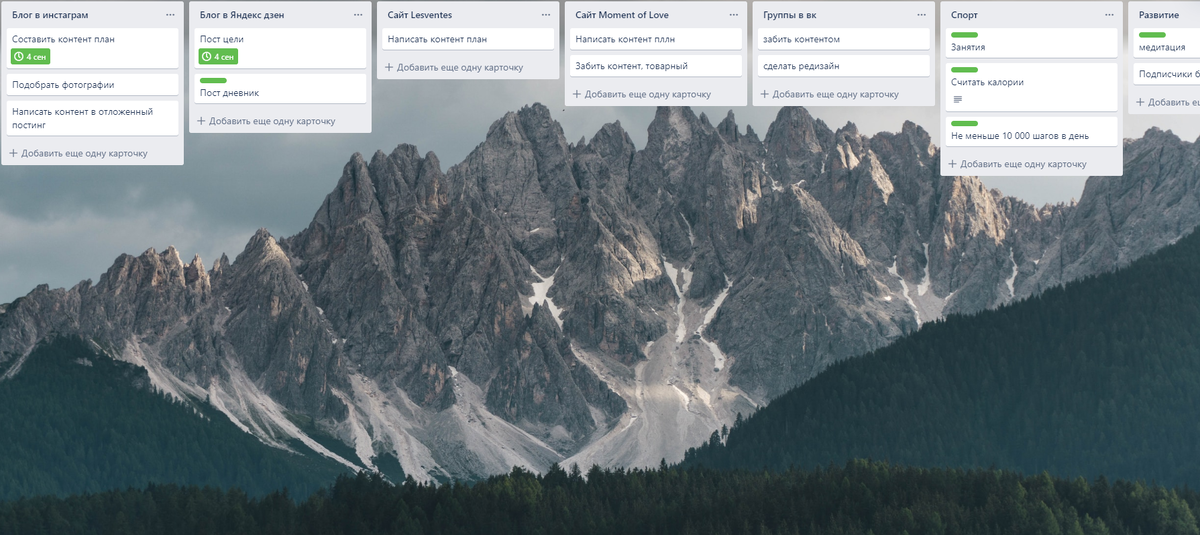The image size is (1200, 535).
Task: Click green label on Занятия card
Action: 964,35
